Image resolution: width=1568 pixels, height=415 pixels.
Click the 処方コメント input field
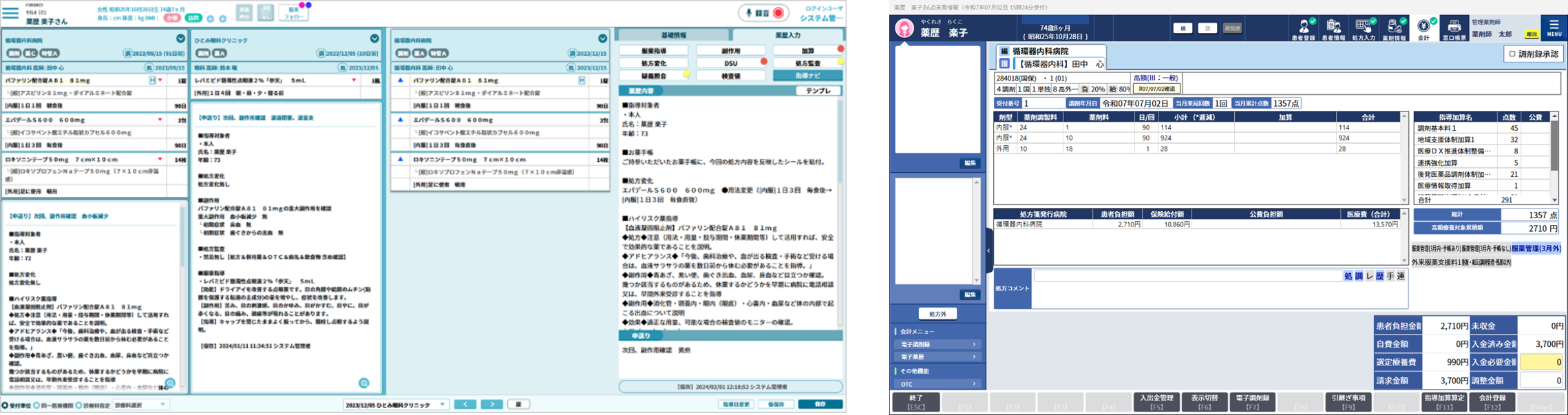click(1187, 276)
